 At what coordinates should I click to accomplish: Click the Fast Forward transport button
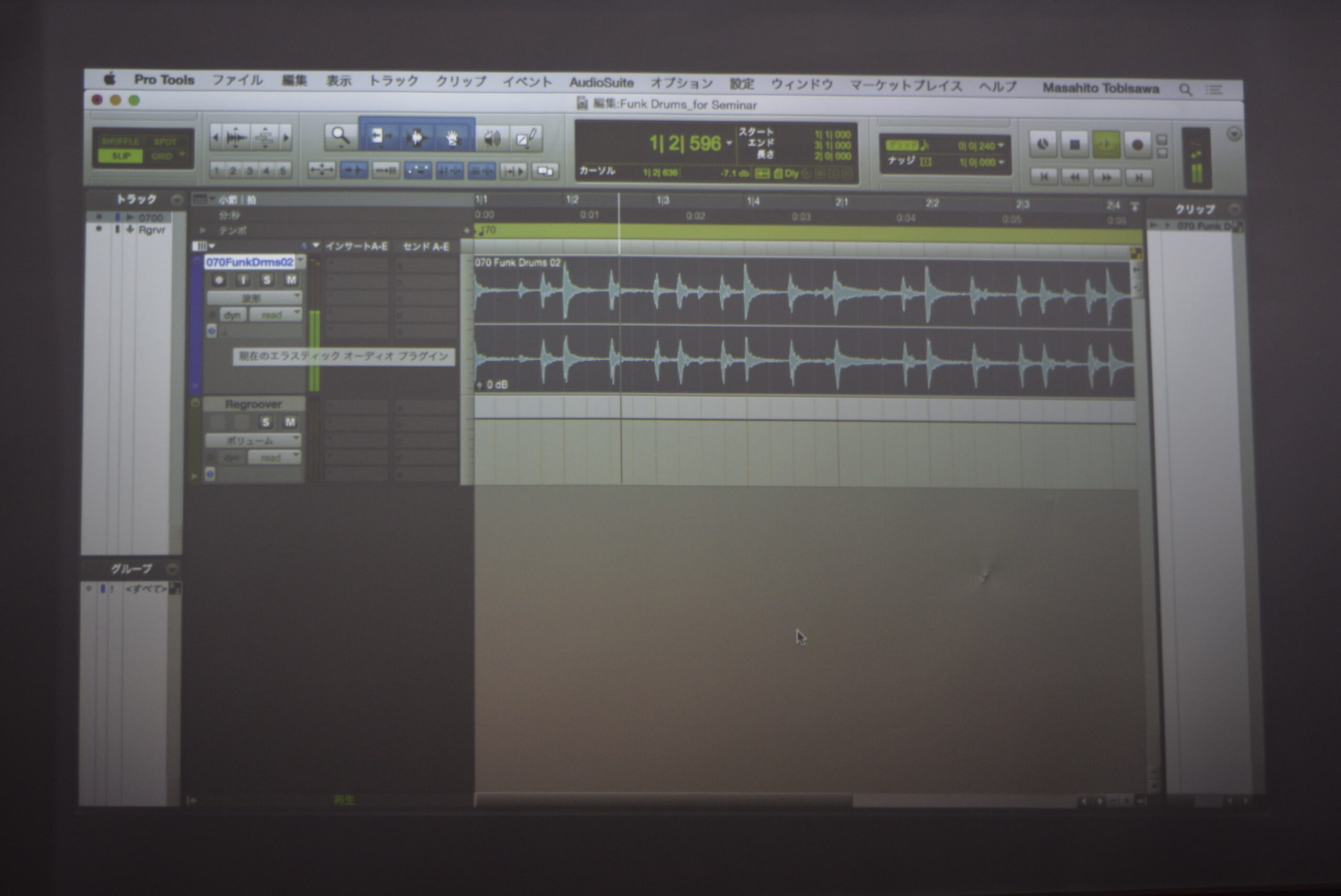(x=1107, y=178)
